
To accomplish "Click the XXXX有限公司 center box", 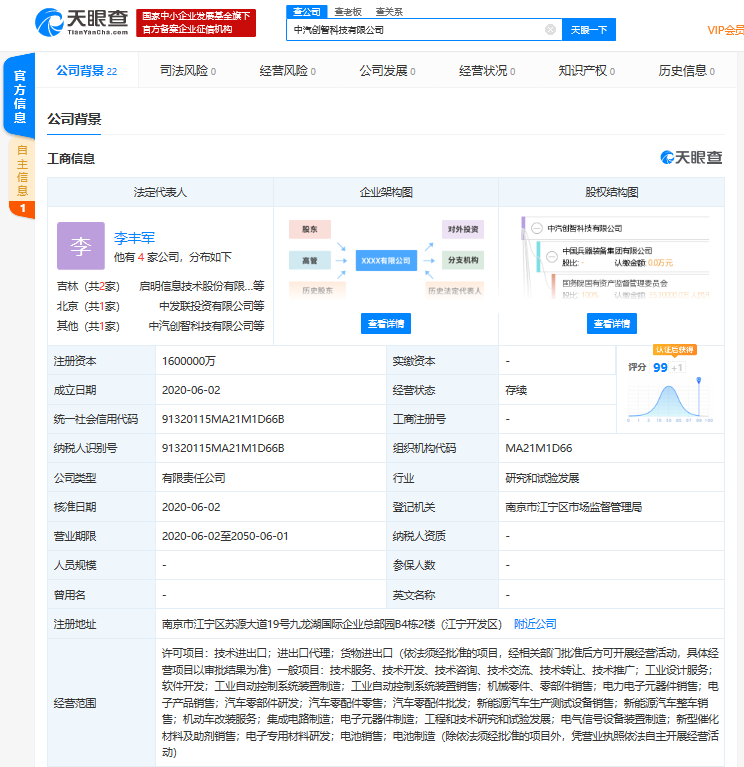I will tap(386, 261).
